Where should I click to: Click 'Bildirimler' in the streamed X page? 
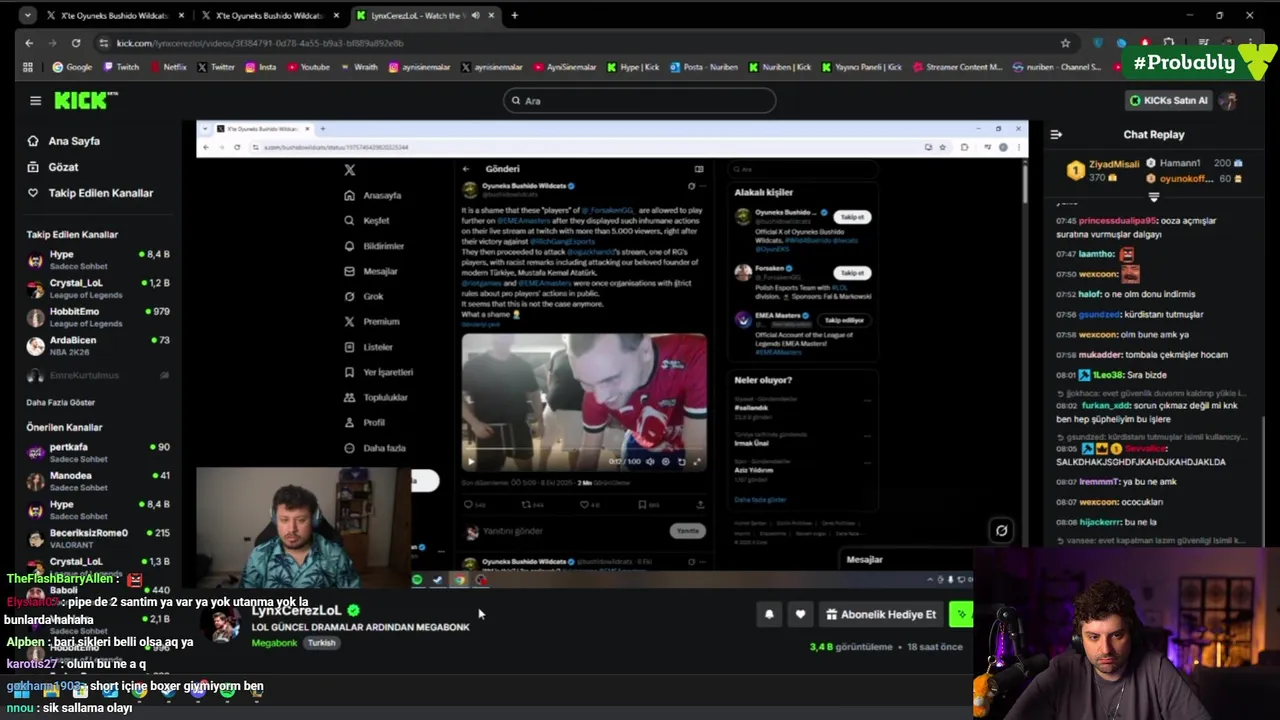(374, 246)
